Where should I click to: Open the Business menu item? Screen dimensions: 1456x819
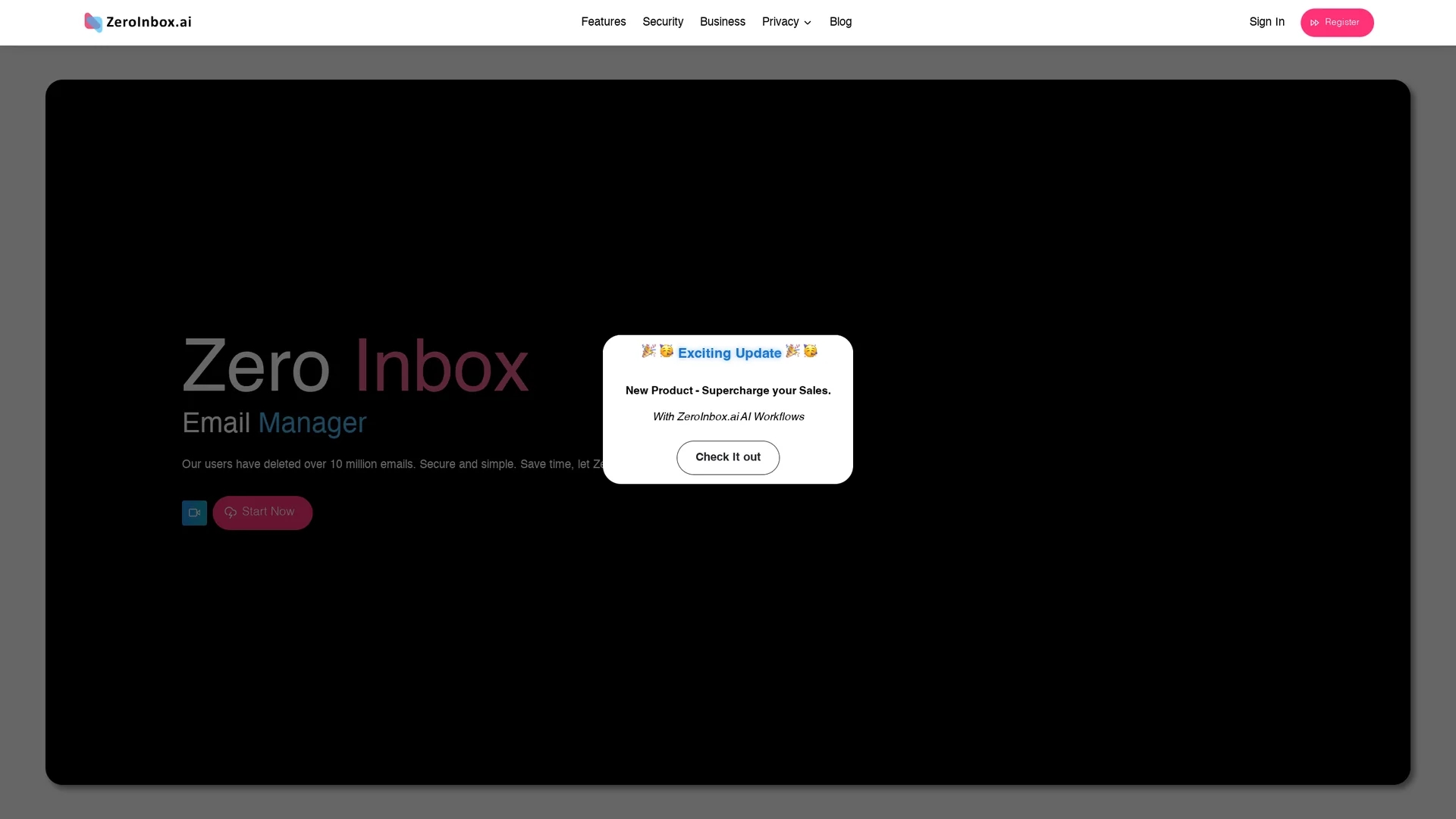coord(723,22)
